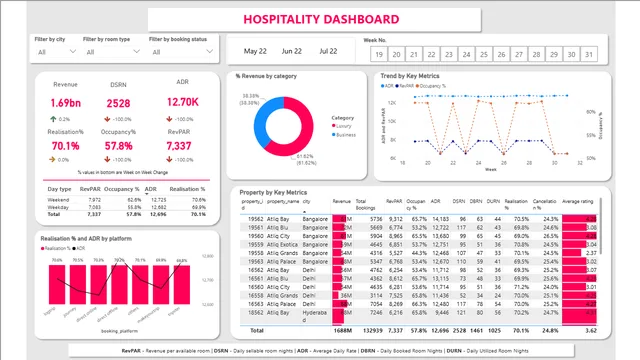This screenshot has height=360, width=640.
Task: Sort by the Revenue column header
Action: (x=342, y=202)
